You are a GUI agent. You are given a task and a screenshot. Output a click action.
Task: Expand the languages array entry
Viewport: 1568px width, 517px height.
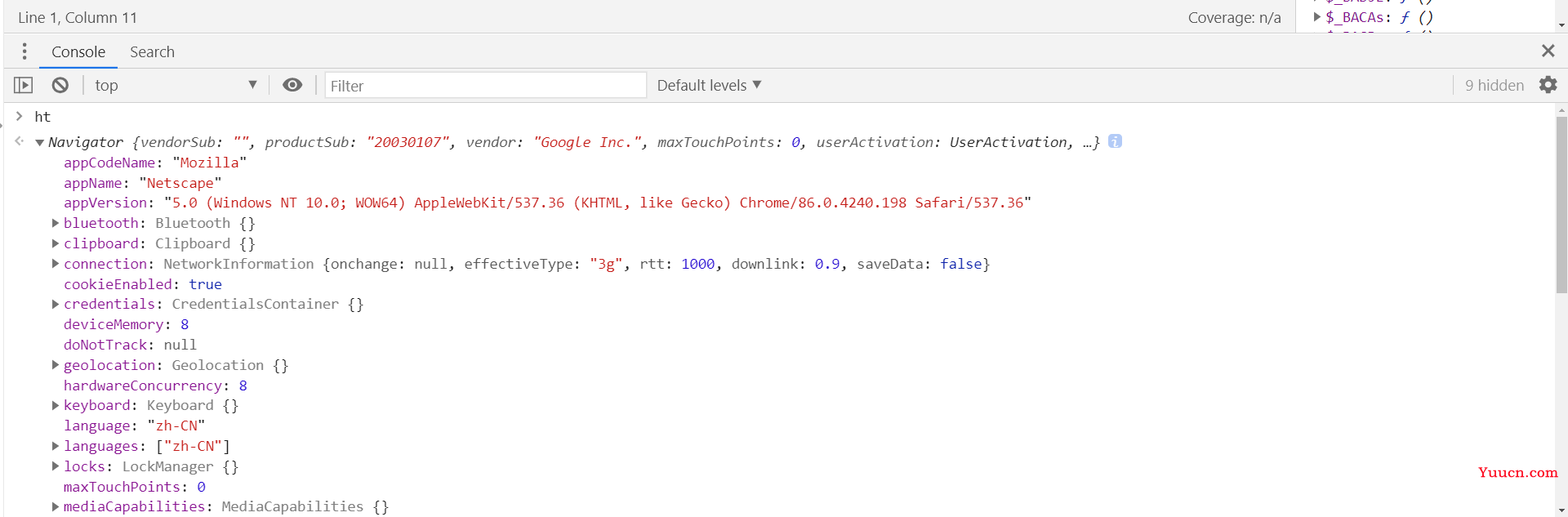tap(55, 446)
